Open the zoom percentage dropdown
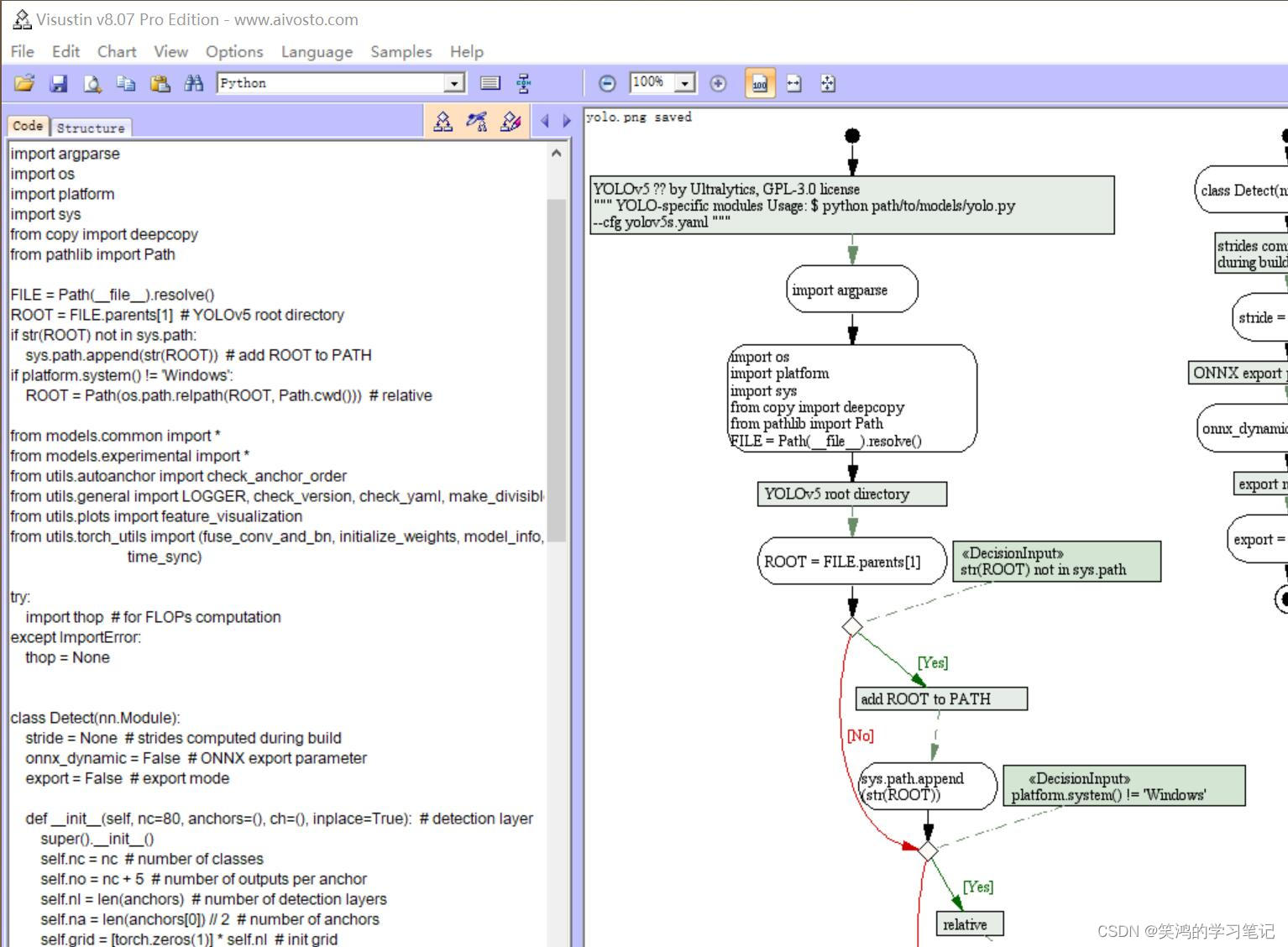The height and width of the screenshot is (947, 1288). pyautogui.click(x=686, y=82)
